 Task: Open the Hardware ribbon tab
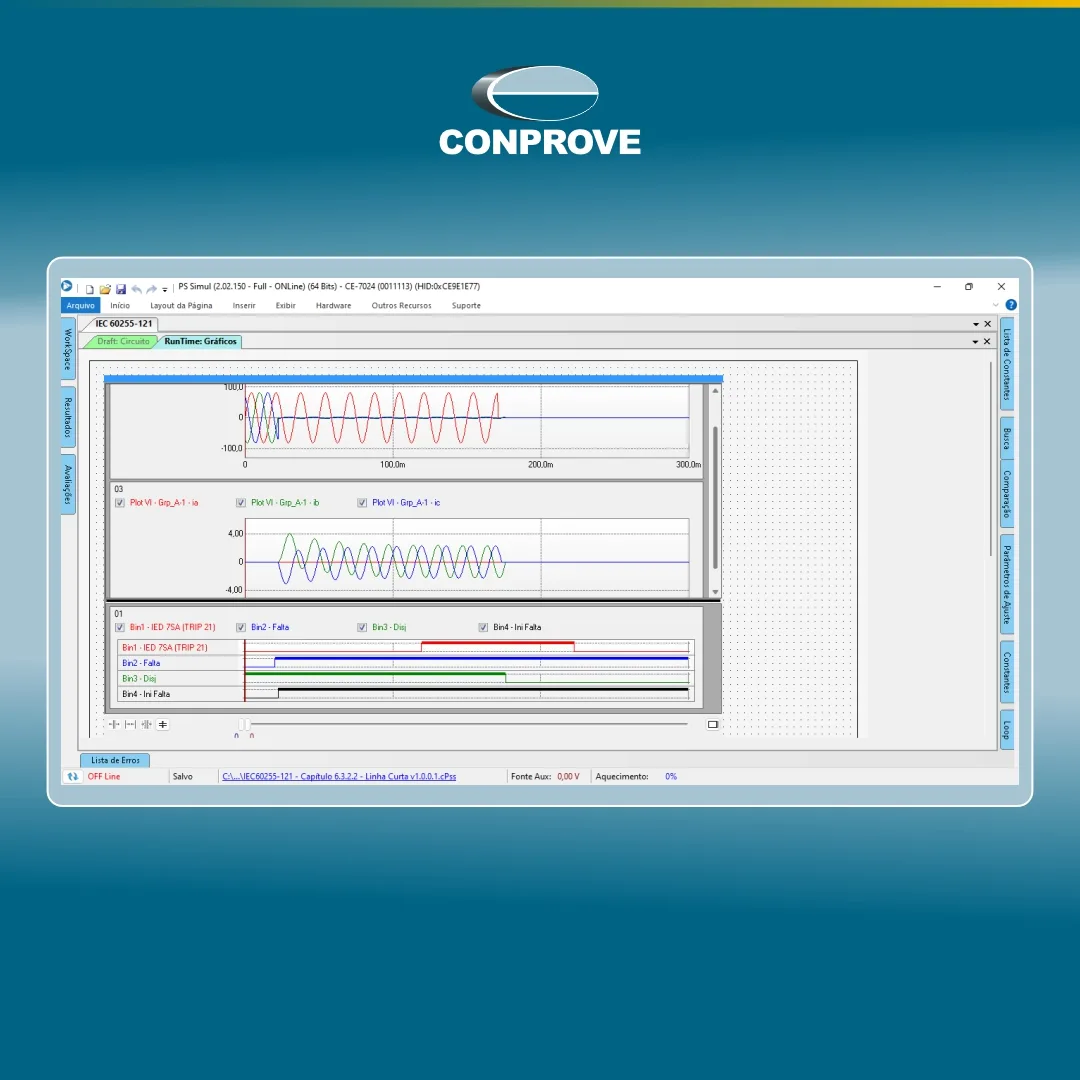pyautogui.click(x=333, y=305)
